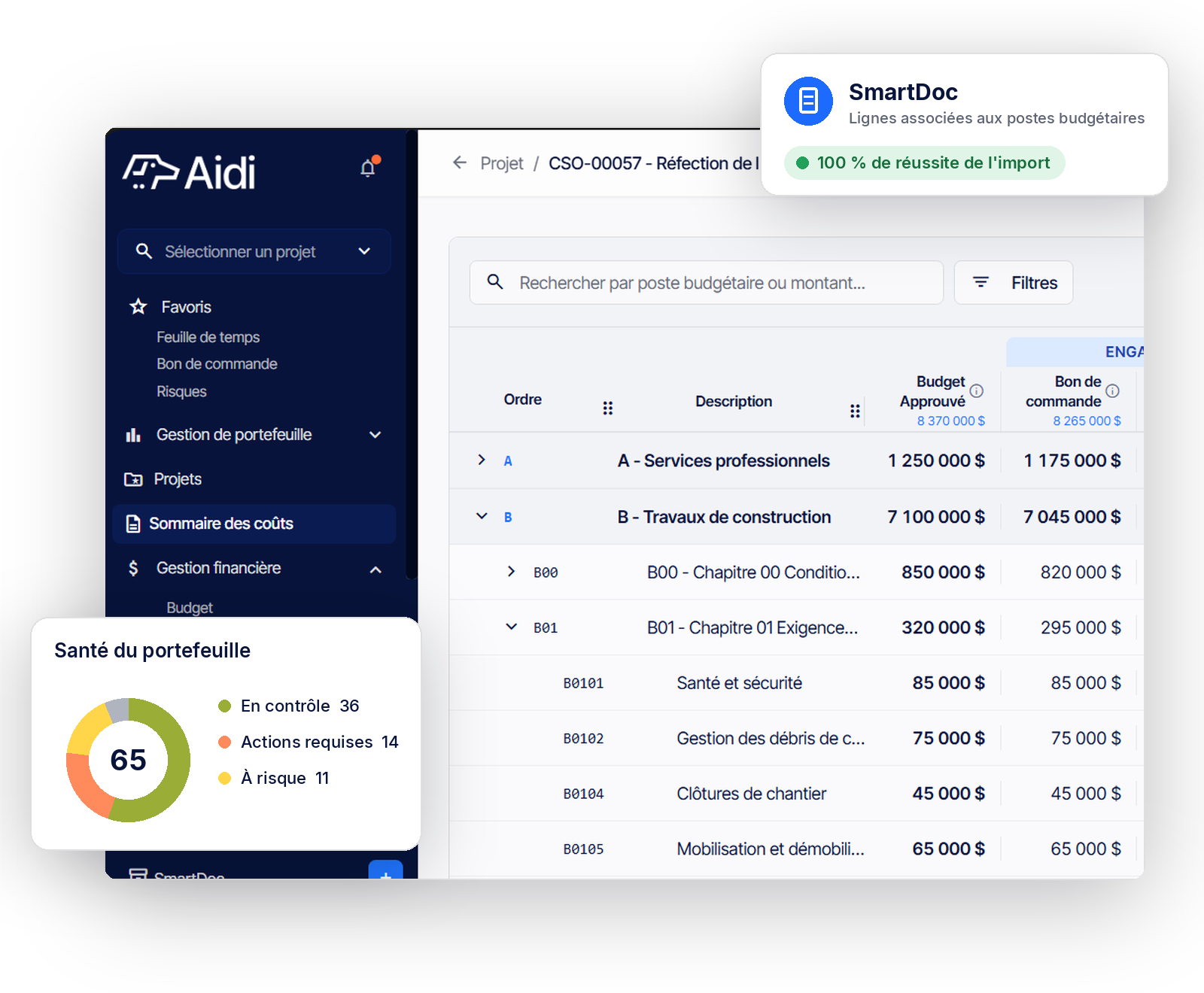The width and height of the screenshot is (1204, 993).
Task: Show Budget Approuvé info tooltip icon
Action: (977, 390)
